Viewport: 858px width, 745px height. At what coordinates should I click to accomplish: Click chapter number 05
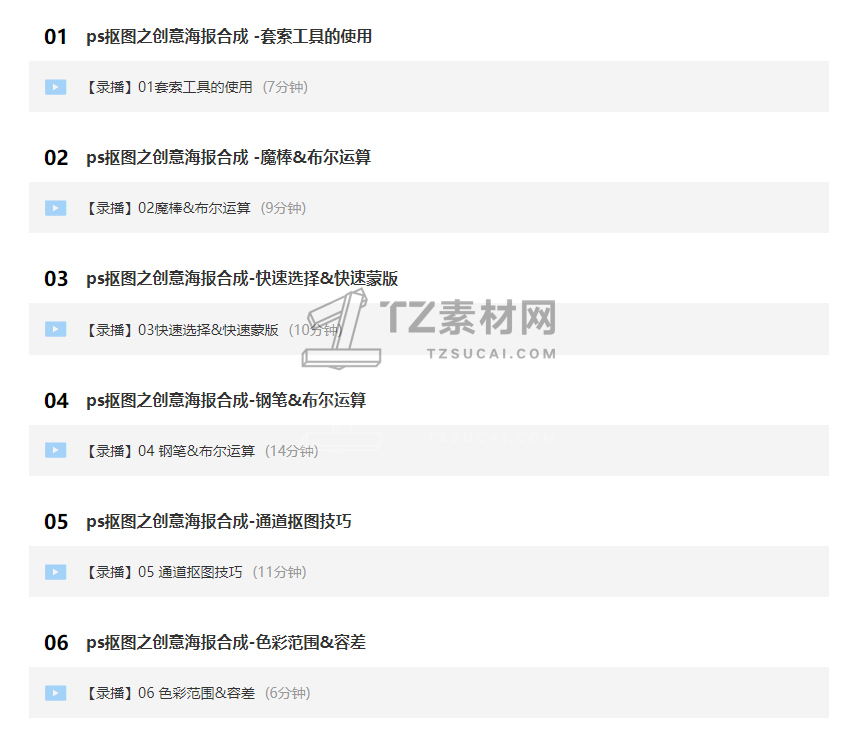pos(56,522)
